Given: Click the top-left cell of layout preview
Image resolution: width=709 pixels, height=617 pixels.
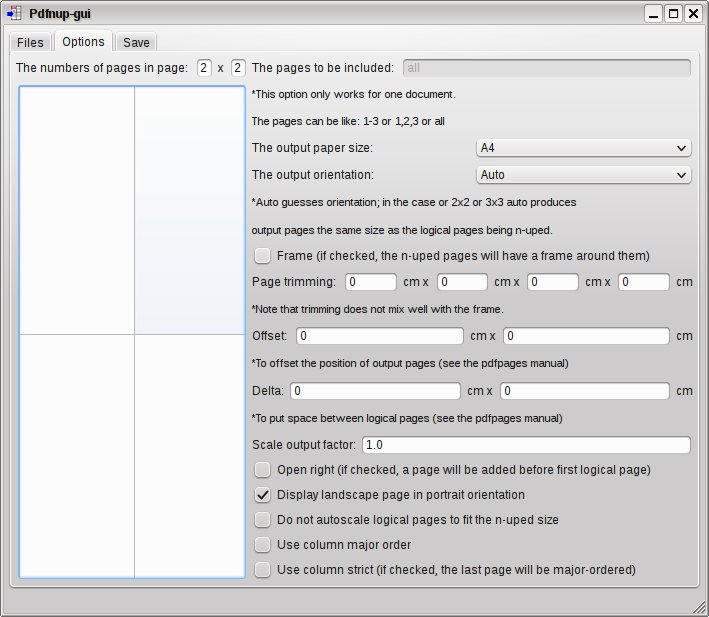Looking at the screenshot, I should (77, 211).
